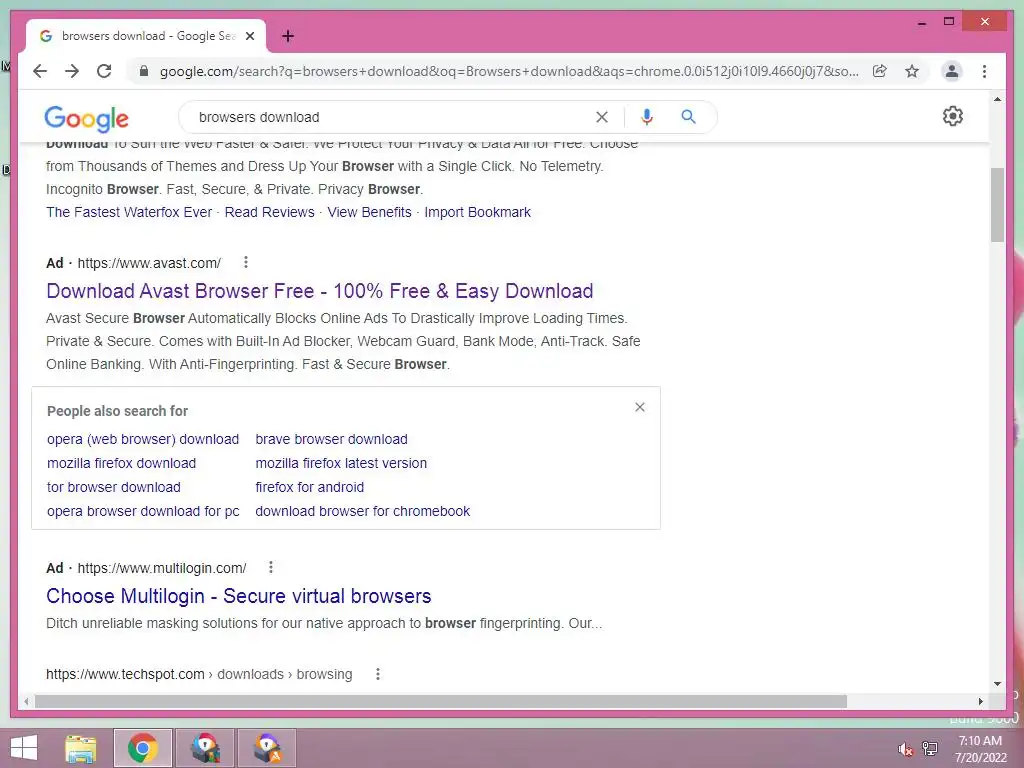
Task: Click the techspot.com downloads browsing breadcrumb
Action: [199, 674]
